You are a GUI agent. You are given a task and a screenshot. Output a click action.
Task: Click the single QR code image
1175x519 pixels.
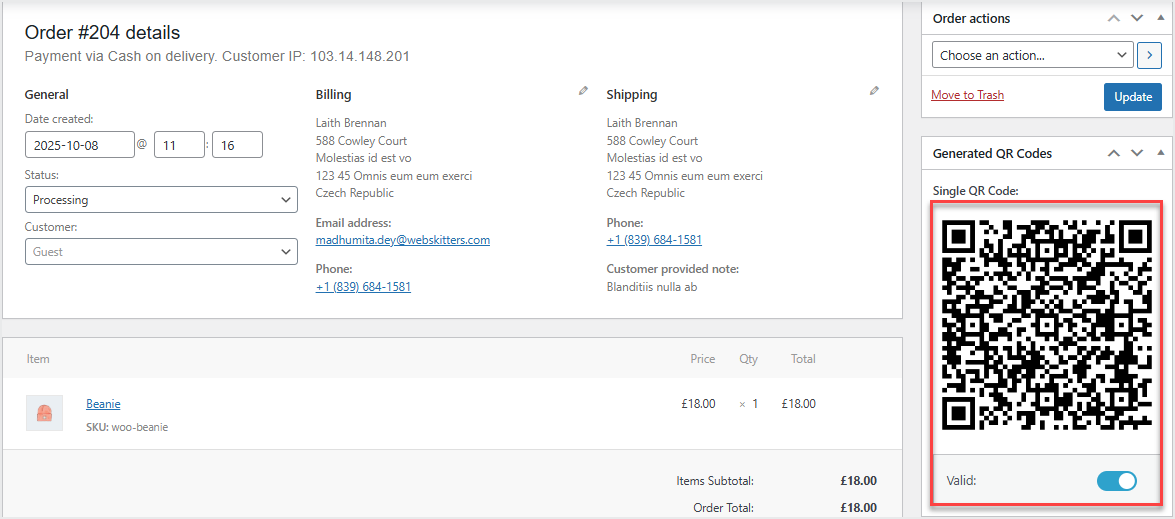coord(1047,325)
